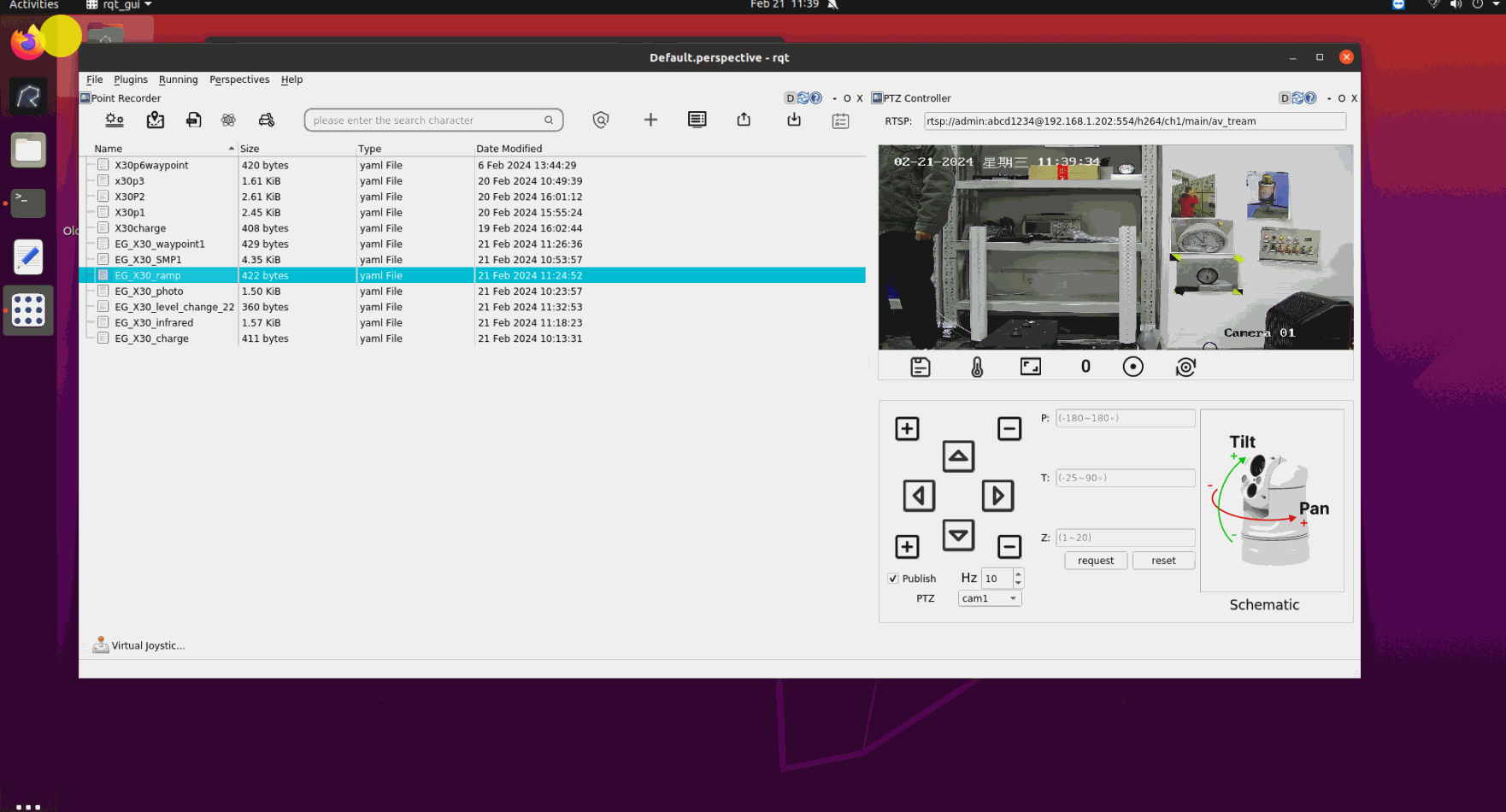The height and width of the screenshot is (812, 1506).
Task: Toggle fullscreen view of camera feed
Action: (x=1031, y=367)
